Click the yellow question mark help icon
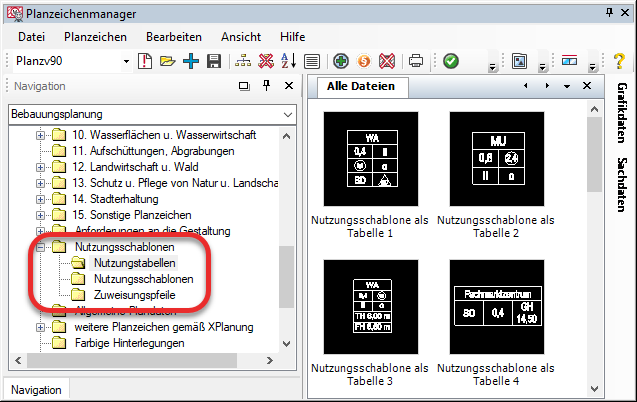Screen dimensions: 637x402 coord(619,62)
